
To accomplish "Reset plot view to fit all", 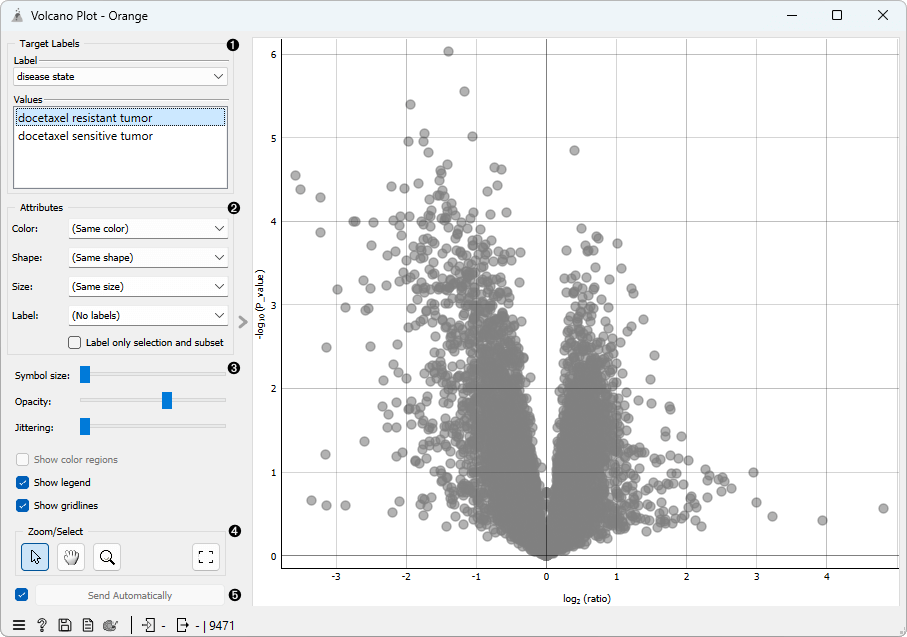I will tap(206, 557).
